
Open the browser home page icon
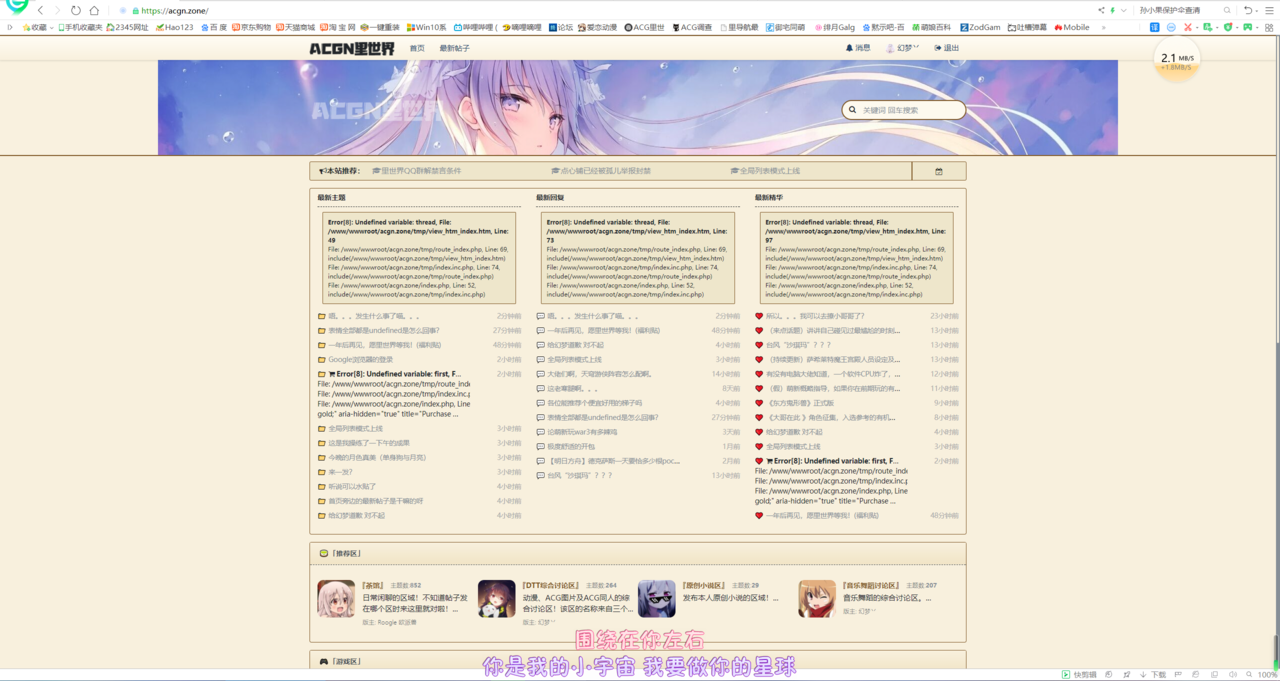pyautogui.click(x=94, y=10)
